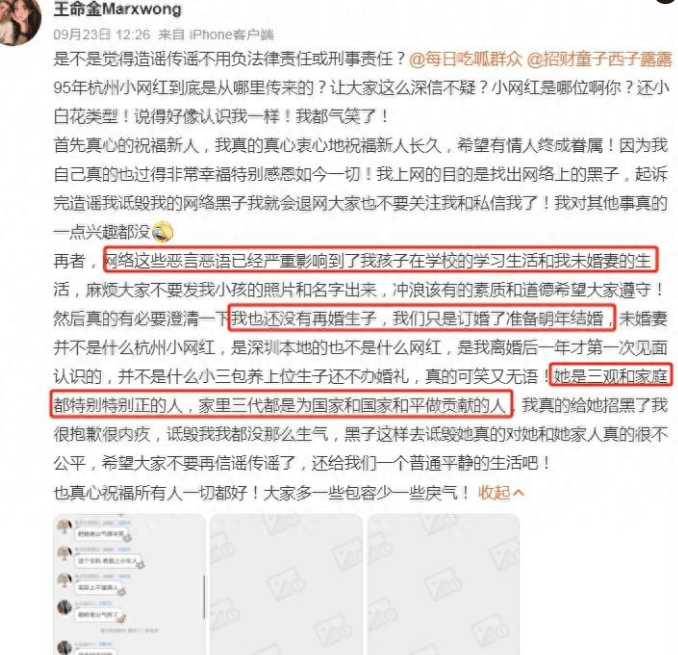Click the chevron arrow beside 收起

[x=519, y=493]
